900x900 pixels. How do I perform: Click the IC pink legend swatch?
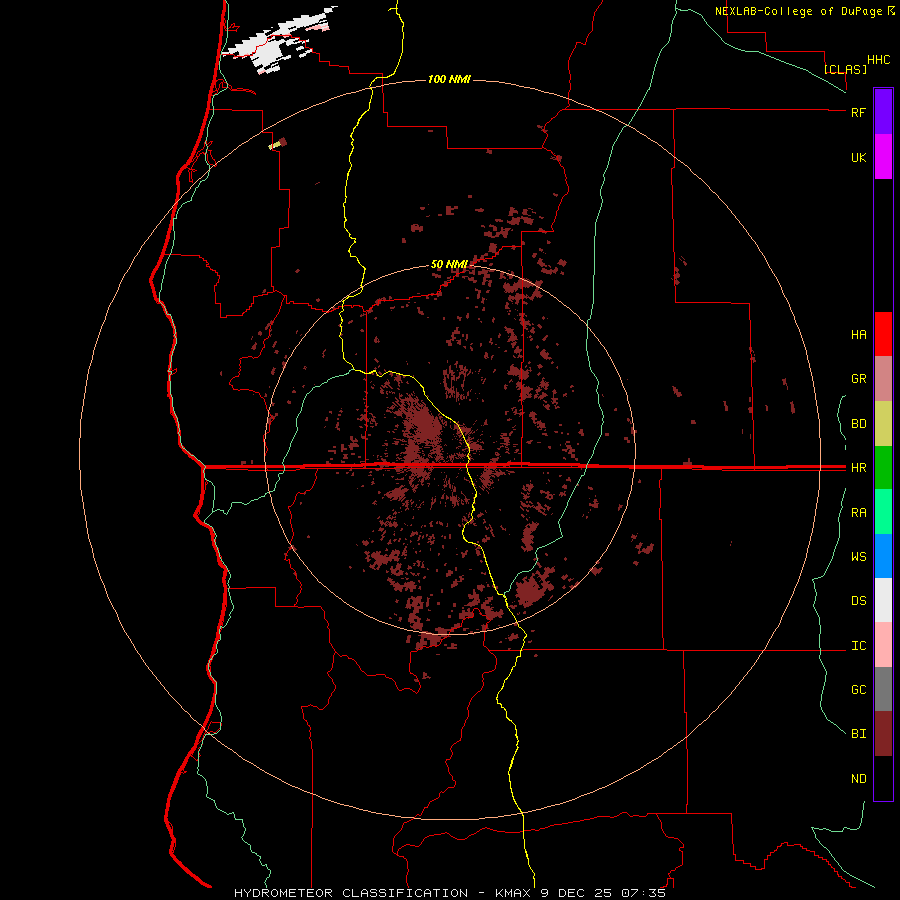[883, 645]
